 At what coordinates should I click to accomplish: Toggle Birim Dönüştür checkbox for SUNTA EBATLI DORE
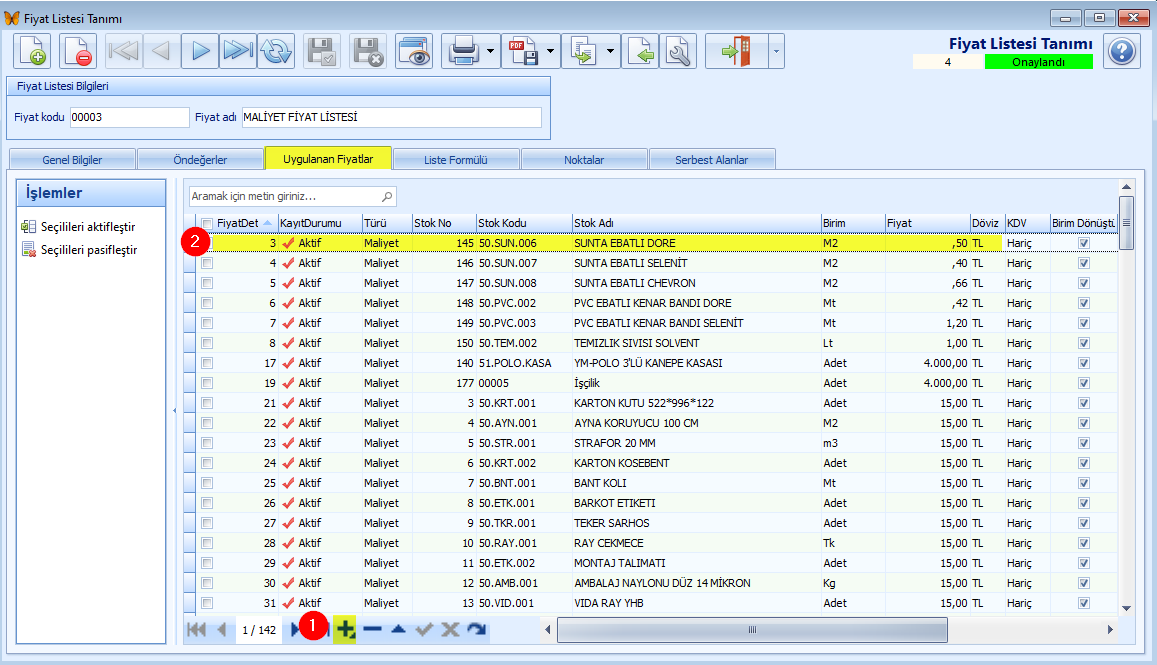click(1084, 243)
